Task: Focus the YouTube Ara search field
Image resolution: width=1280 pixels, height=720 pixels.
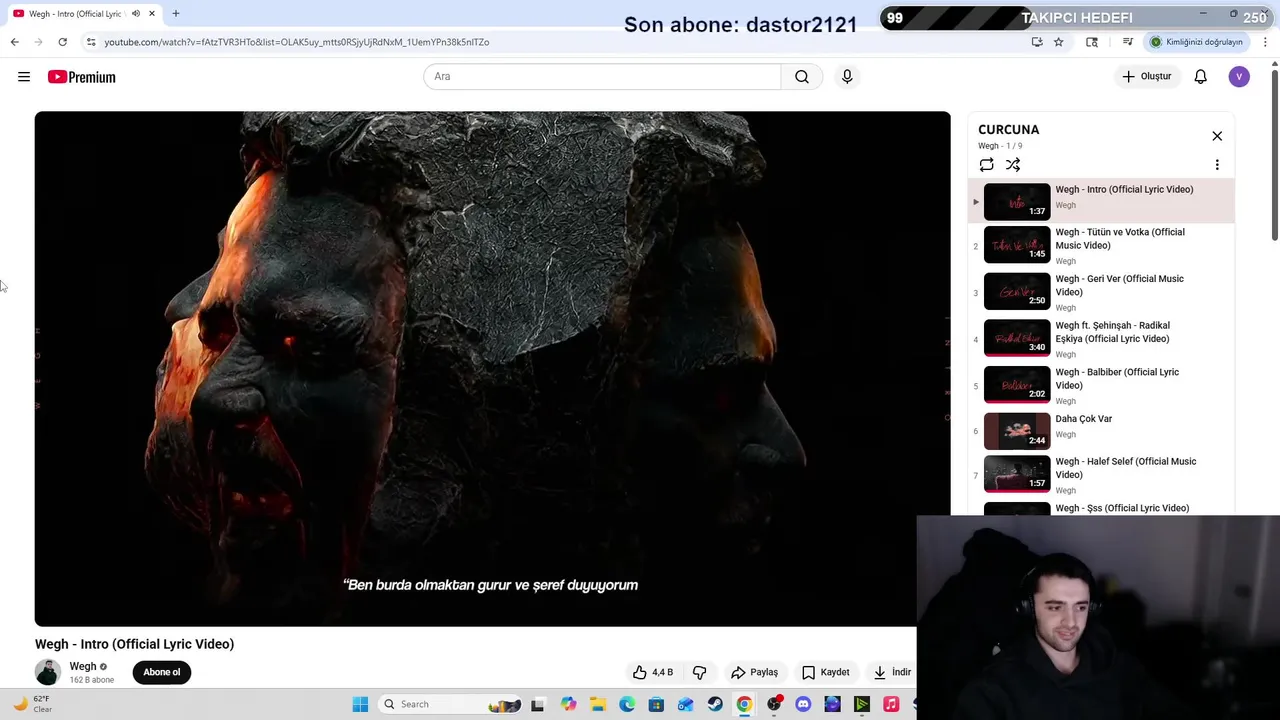Action: tap(602, 77)
